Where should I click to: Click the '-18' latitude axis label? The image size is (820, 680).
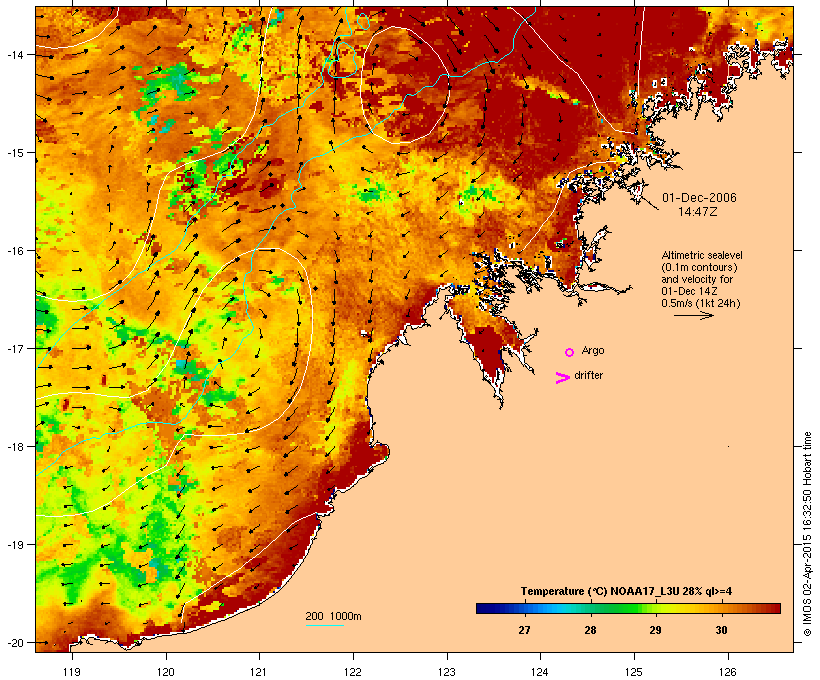pos(14,447)
